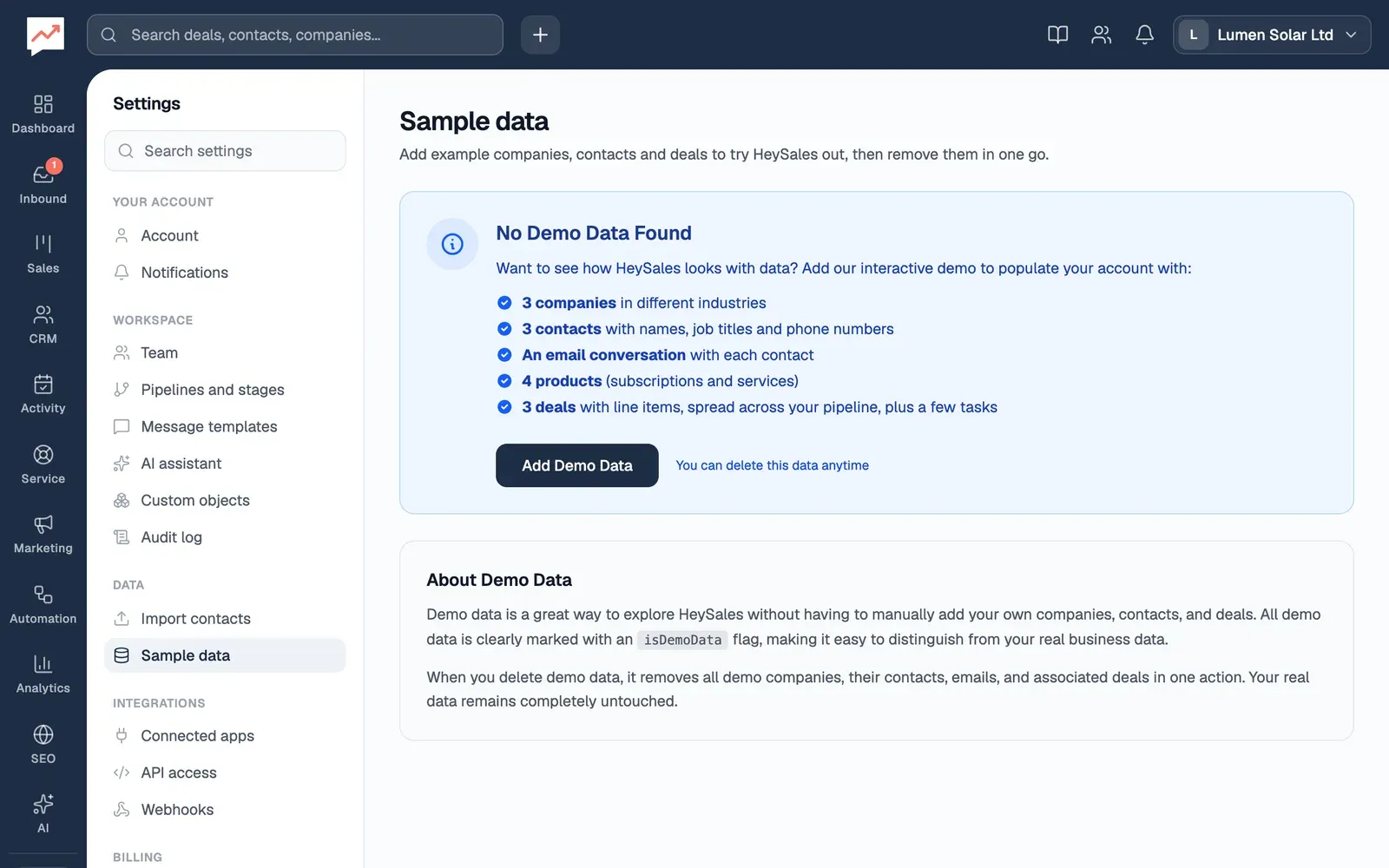Open Team settings
Viewport: 1389px width, 868px height.
pyautogui.click(x=225, y=353)
